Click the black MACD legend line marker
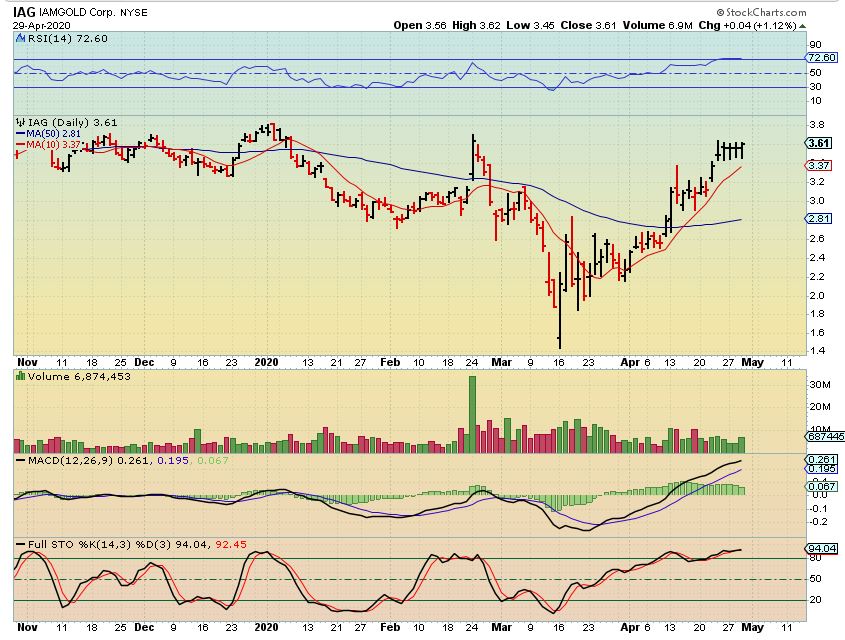This screenshot has height=640, width=845. pos(20,461)
